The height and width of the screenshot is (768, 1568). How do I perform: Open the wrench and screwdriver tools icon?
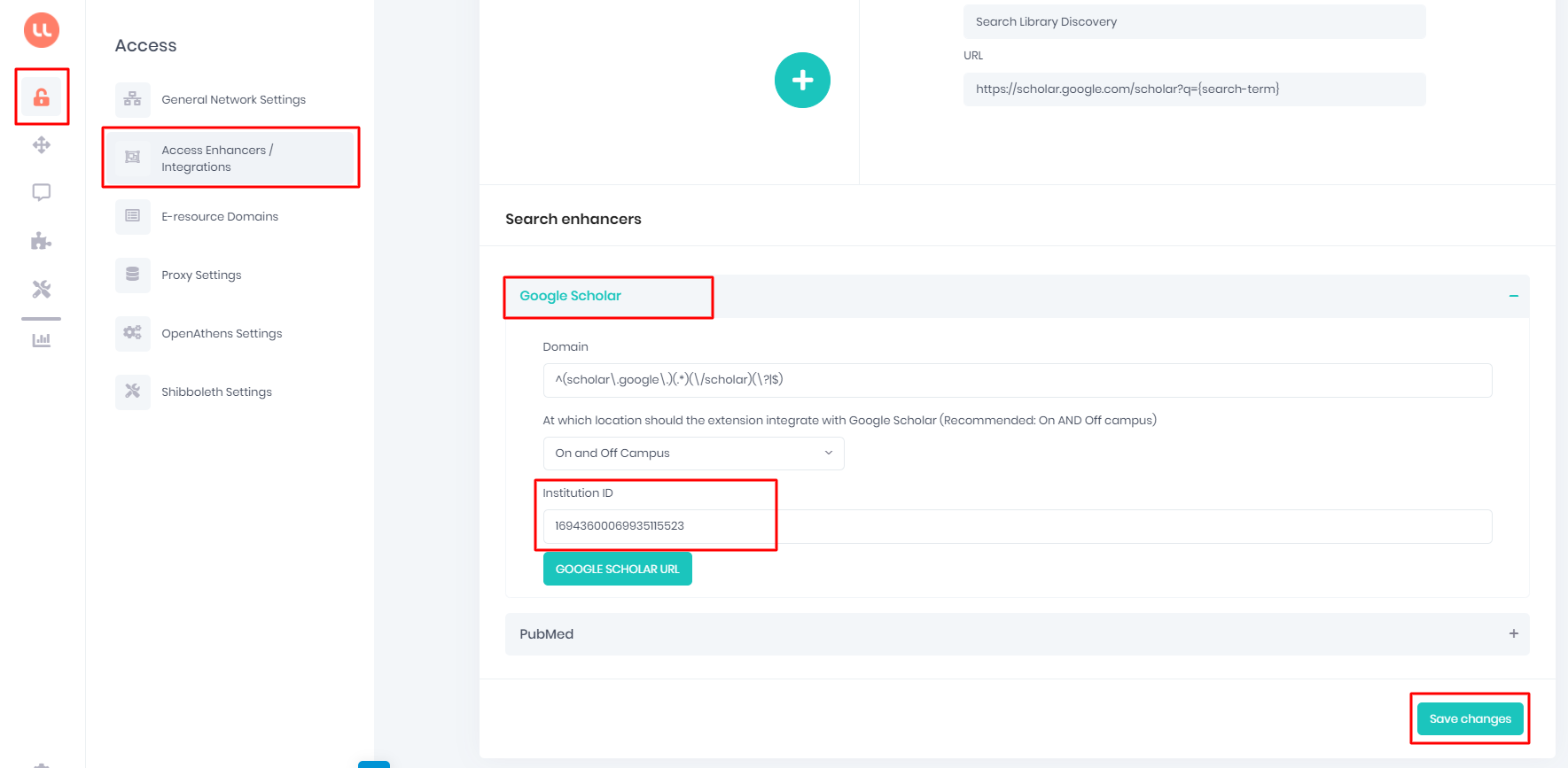click(x=42, y=289)
